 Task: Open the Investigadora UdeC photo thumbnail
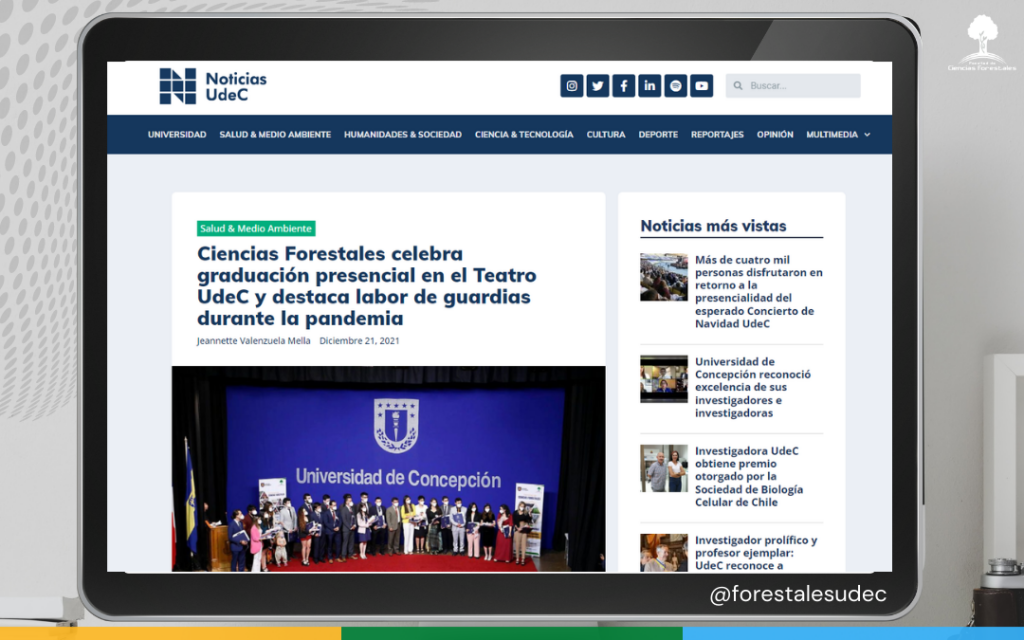[x=664, y=468]
